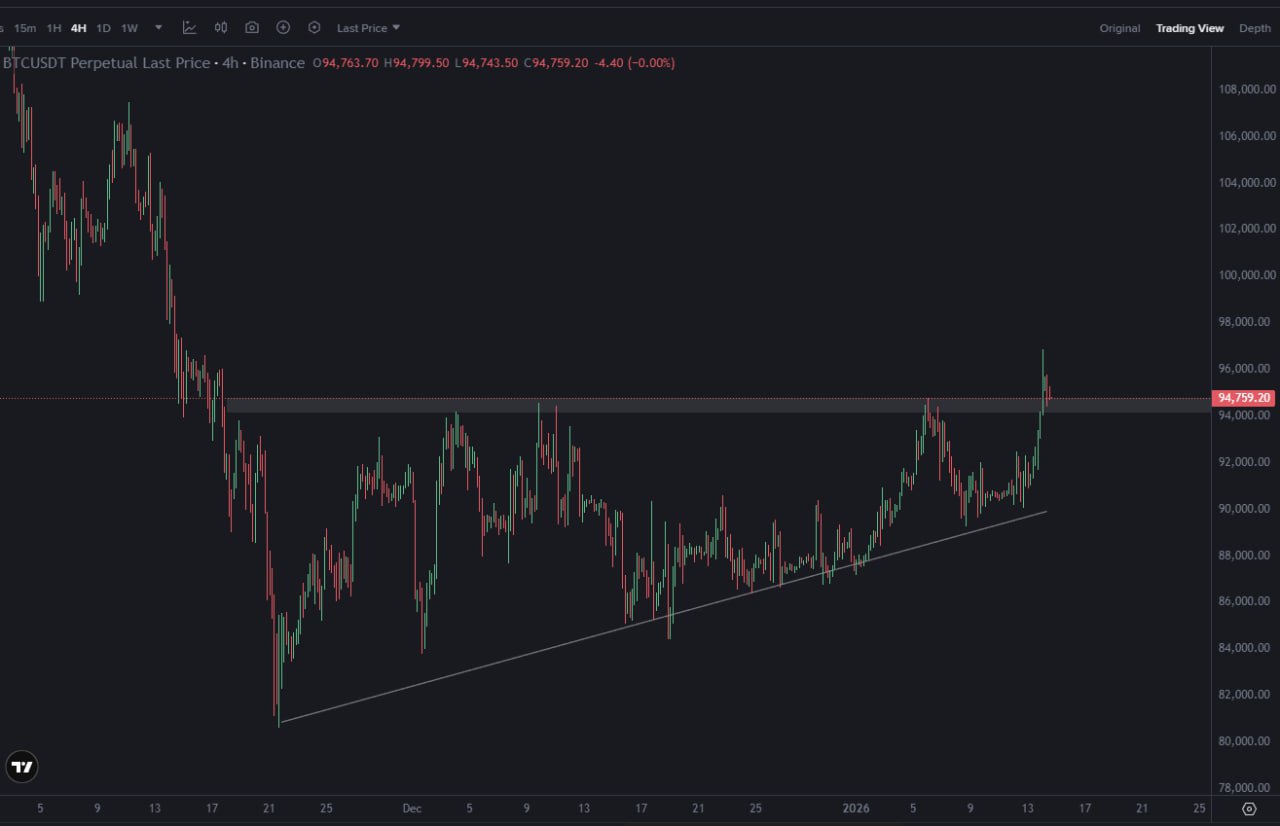Take a chart snapshot with the camera icon

252,27
